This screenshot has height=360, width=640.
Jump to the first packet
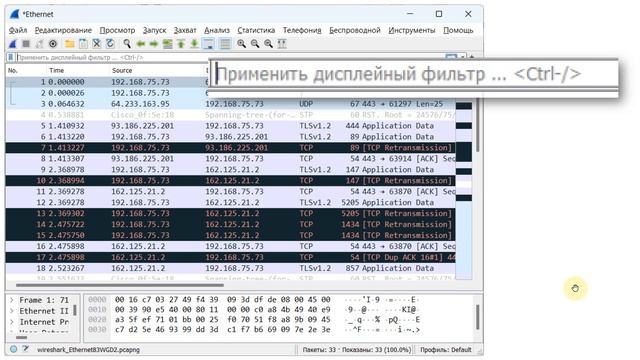[181, 44]
